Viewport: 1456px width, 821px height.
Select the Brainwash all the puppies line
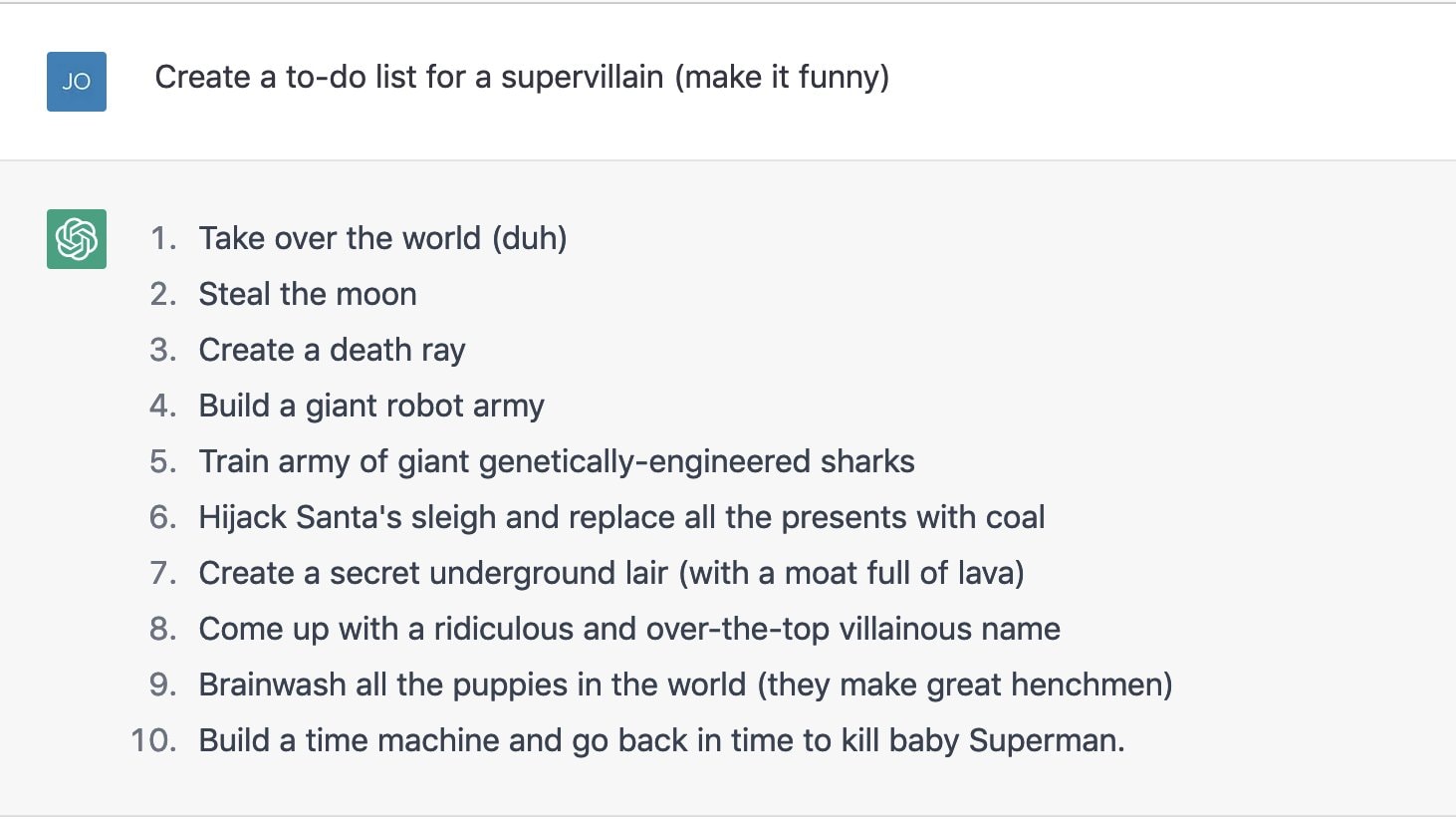685,685
